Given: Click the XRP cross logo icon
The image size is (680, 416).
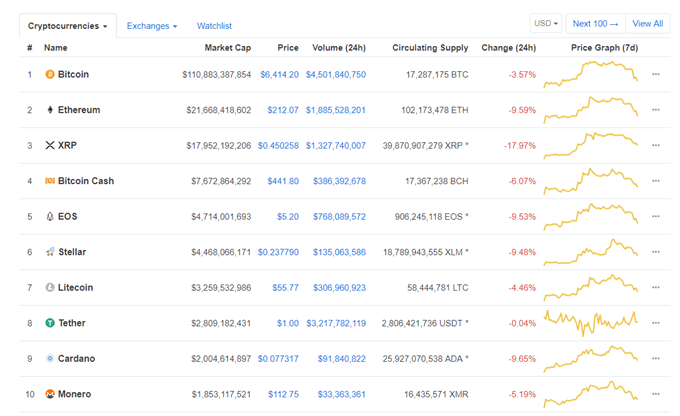Looking at the screenshot, I should click(x=50, y=145).
